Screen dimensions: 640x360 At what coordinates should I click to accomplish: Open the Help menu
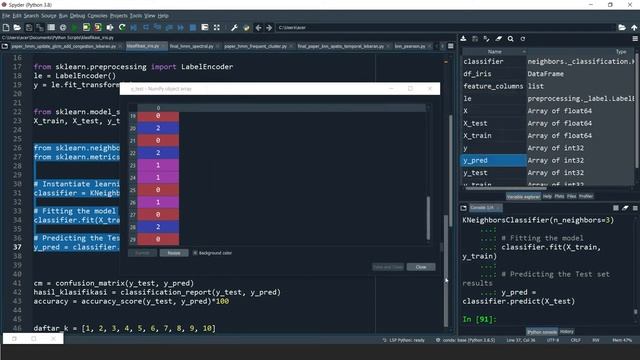click(x=163, y=16)
